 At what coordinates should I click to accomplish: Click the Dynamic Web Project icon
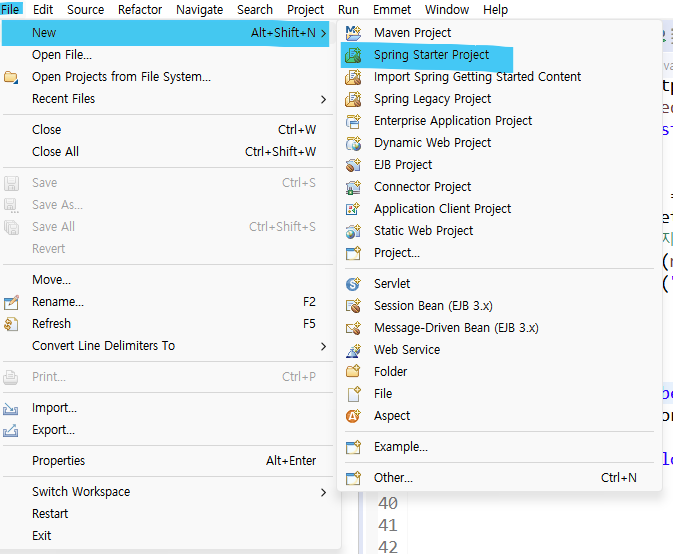[353, 143]
